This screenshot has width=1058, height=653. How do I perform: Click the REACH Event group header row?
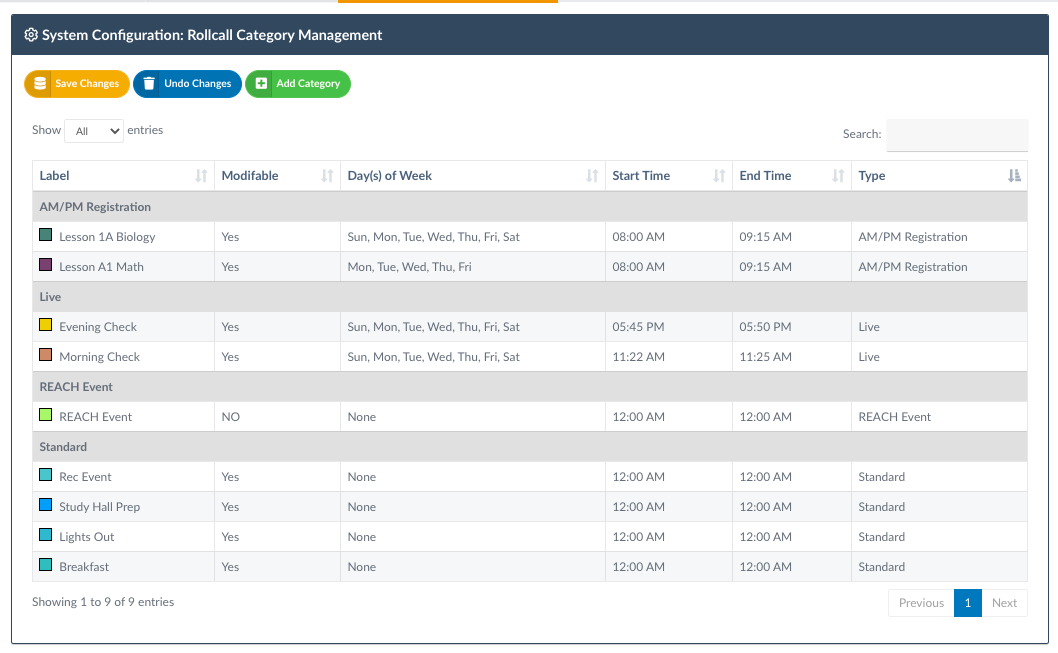tap(530, 387)
